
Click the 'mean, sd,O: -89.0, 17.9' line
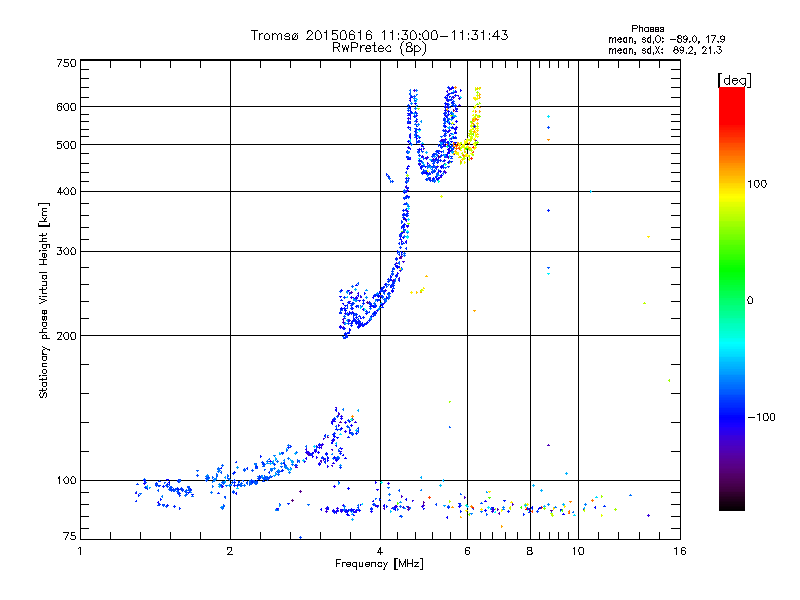point(666,39)
